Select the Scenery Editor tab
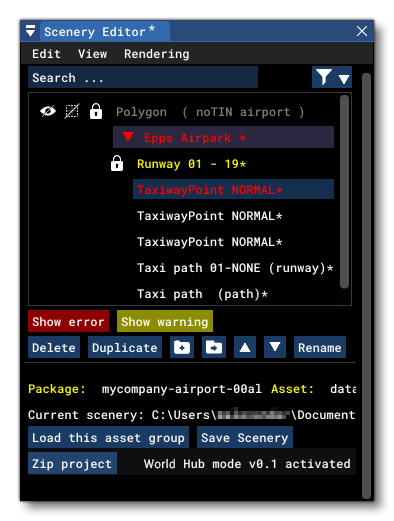This screenshot has width=394, height=521. [105, 32]
